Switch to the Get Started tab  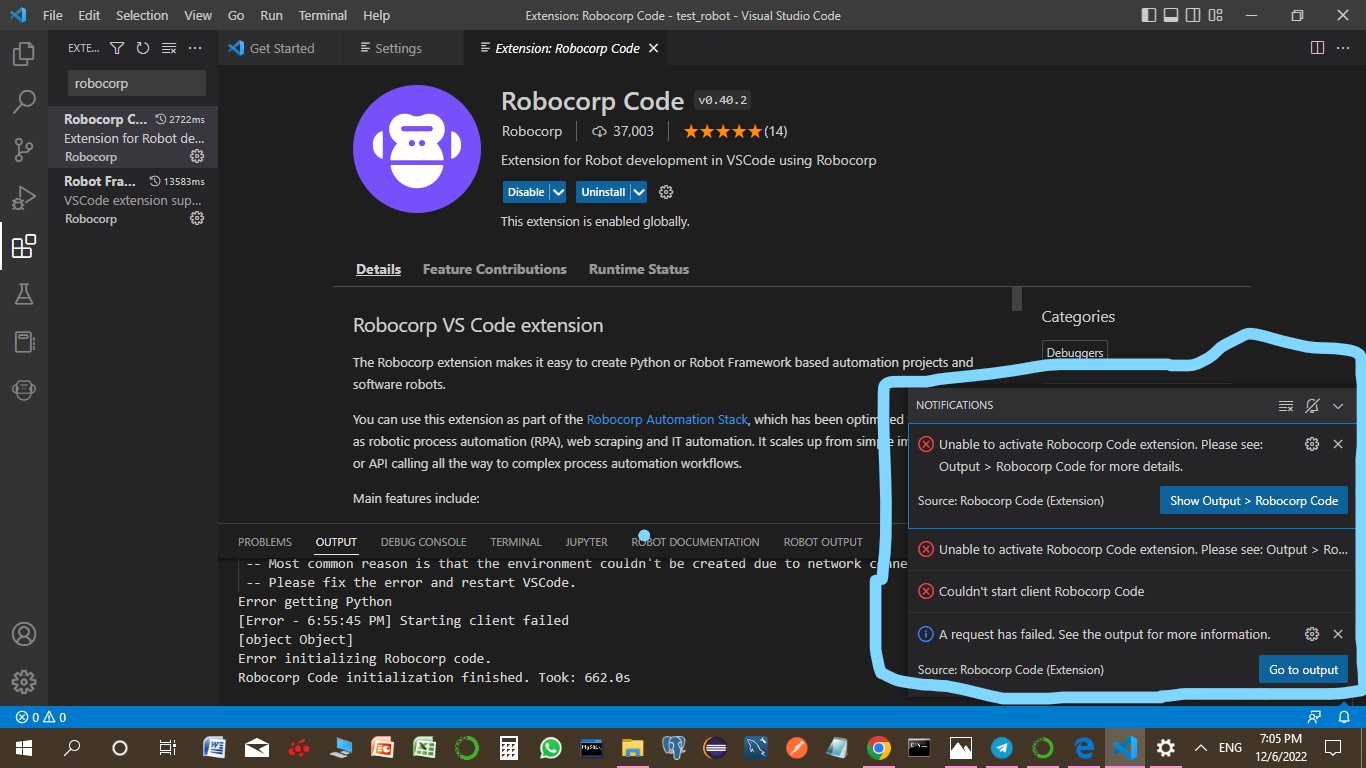[280, 48]
